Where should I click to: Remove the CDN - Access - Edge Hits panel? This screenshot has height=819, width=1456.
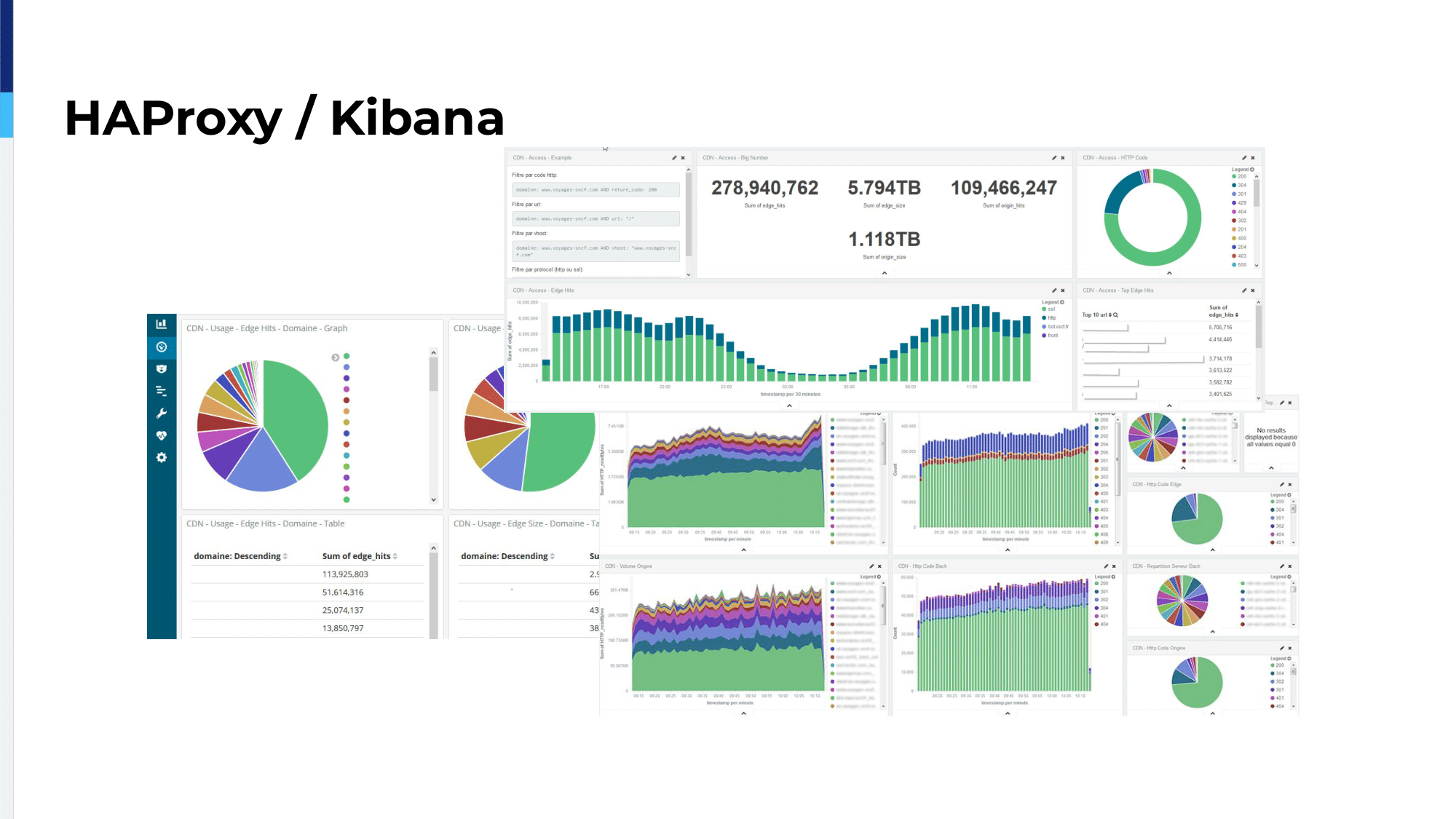tap(1063, 290)
